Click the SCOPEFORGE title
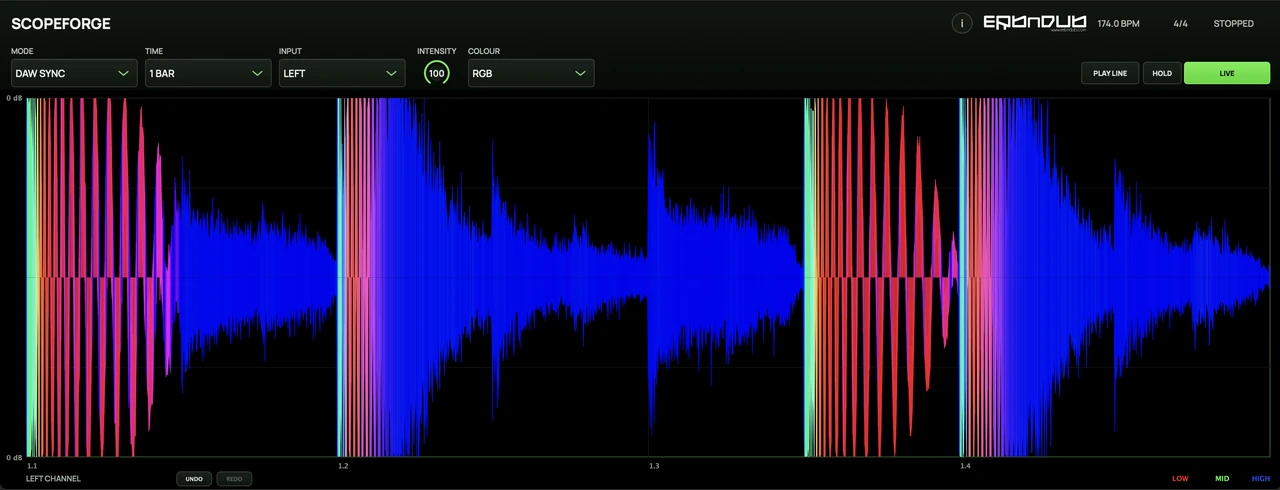The width and height of the screenshot is (1280, 490). tap(61, 23)
